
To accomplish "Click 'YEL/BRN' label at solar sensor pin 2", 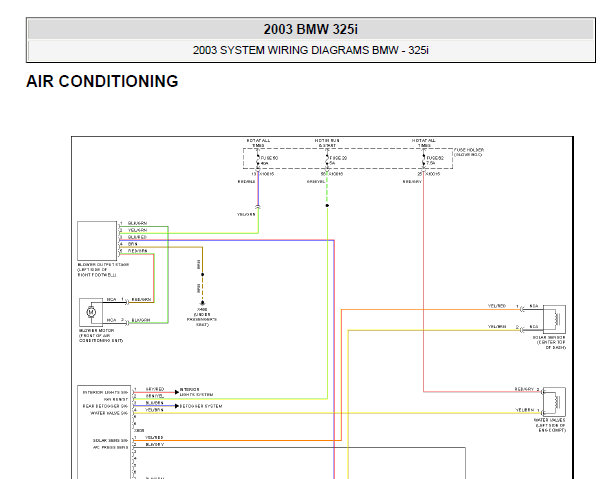I will [x=497, y=327].
